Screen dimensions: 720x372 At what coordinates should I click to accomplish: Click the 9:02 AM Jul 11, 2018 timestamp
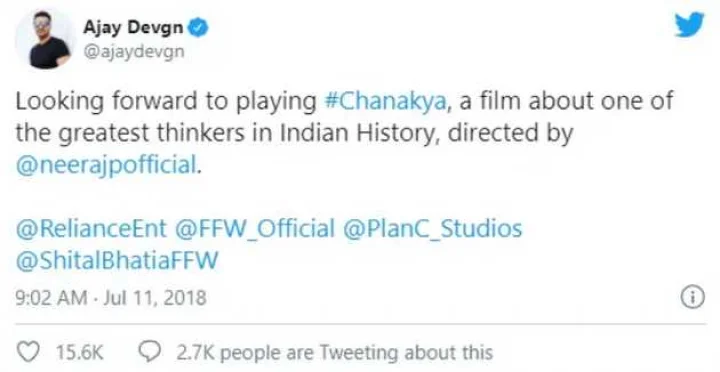tap(111, 298)
